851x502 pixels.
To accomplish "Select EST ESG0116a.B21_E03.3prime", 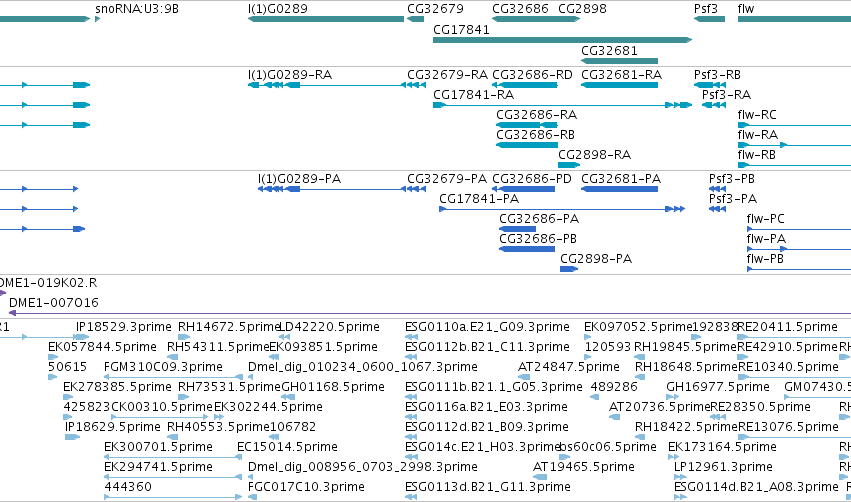I will (486, 407).
